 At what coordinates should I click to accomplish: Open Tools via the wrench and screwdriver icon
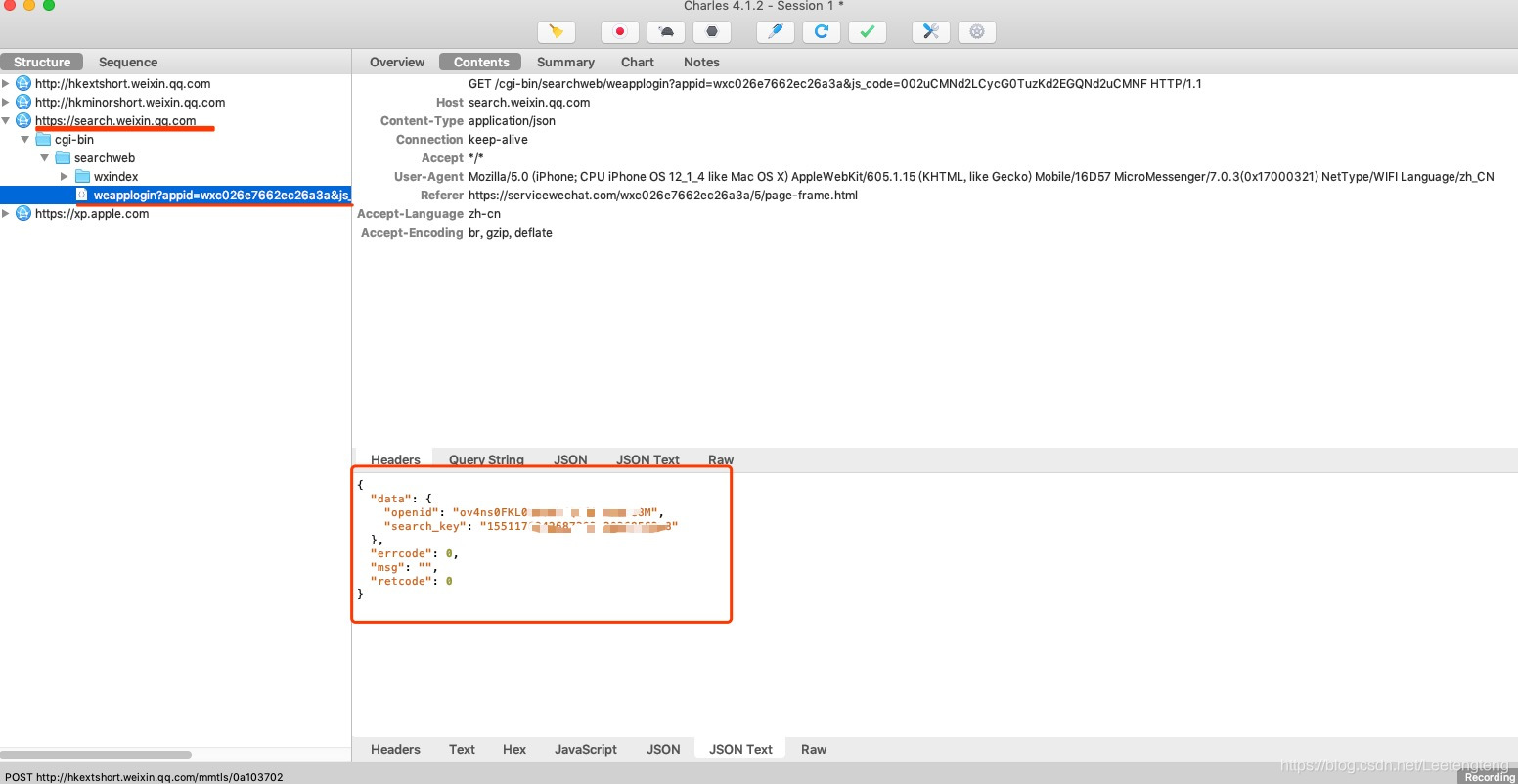coord(930,31)
